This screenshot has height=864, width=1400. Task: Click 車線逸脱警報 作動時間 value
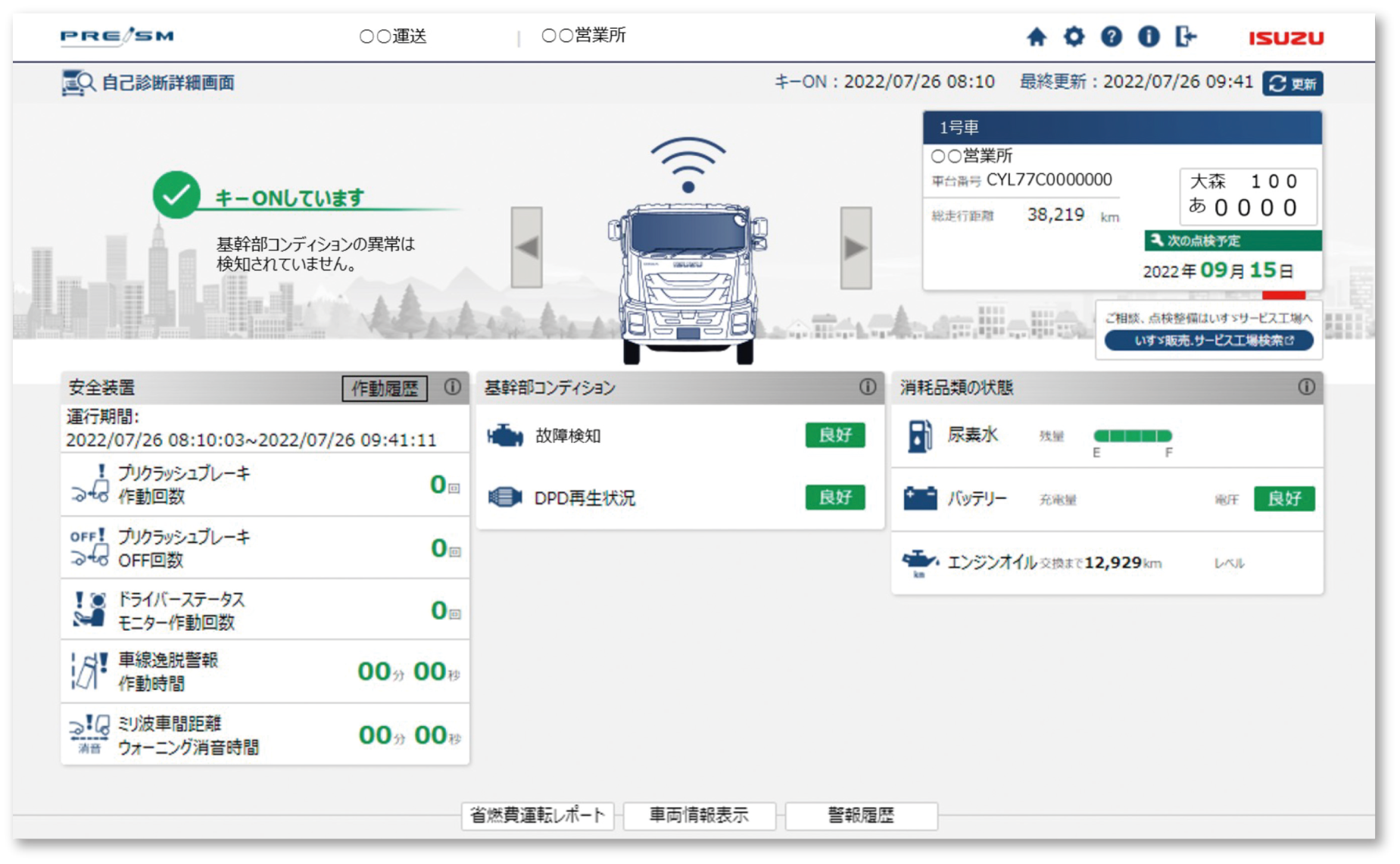[x=408, y=672]
